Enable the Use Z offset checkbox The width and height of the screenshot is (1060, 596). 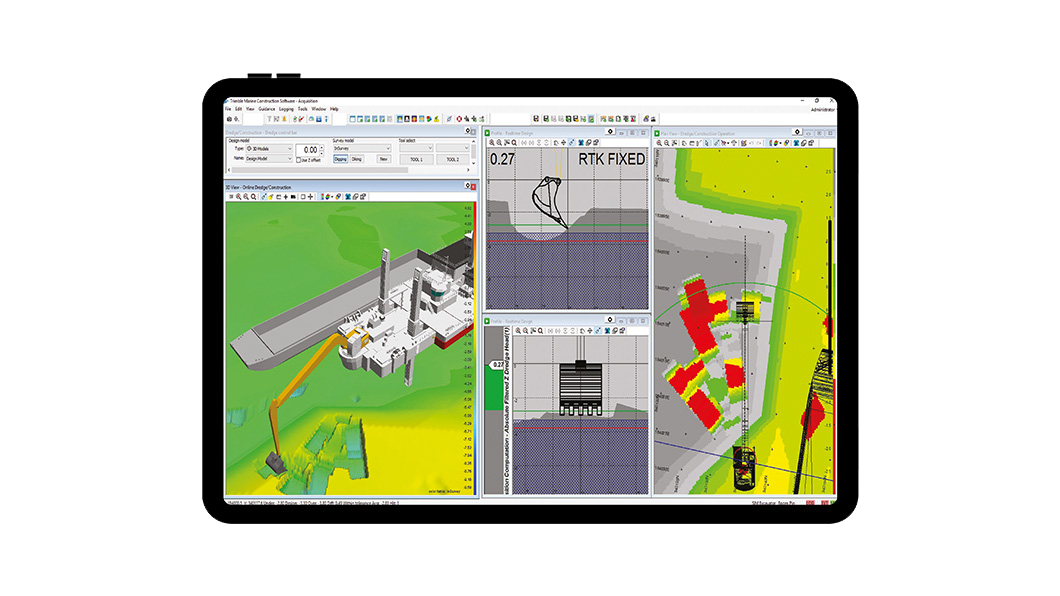(299, 159)
